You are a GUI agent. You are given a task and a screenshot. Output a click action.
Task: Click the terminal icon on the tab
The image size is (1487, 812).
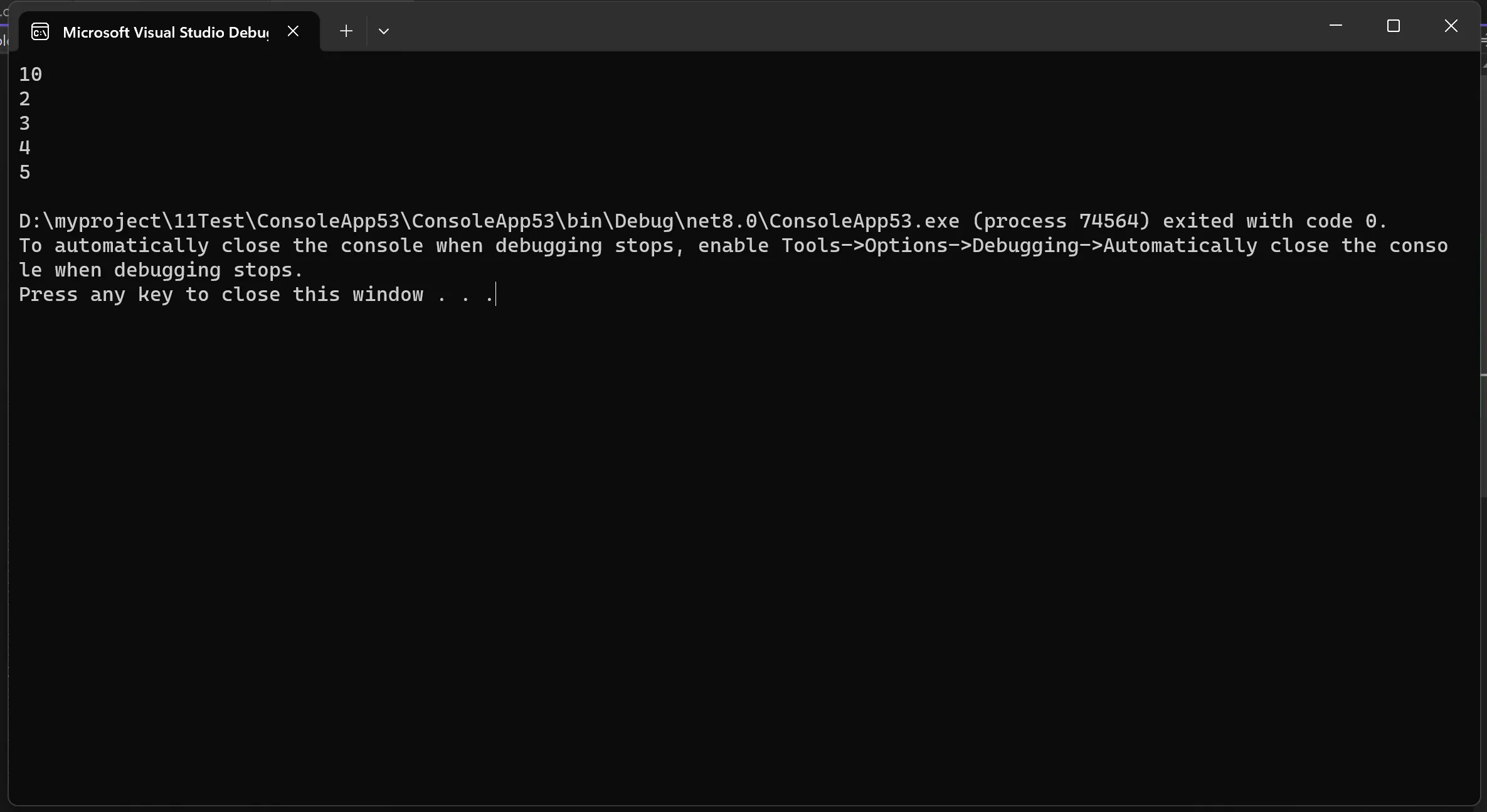tap(40, 31)
